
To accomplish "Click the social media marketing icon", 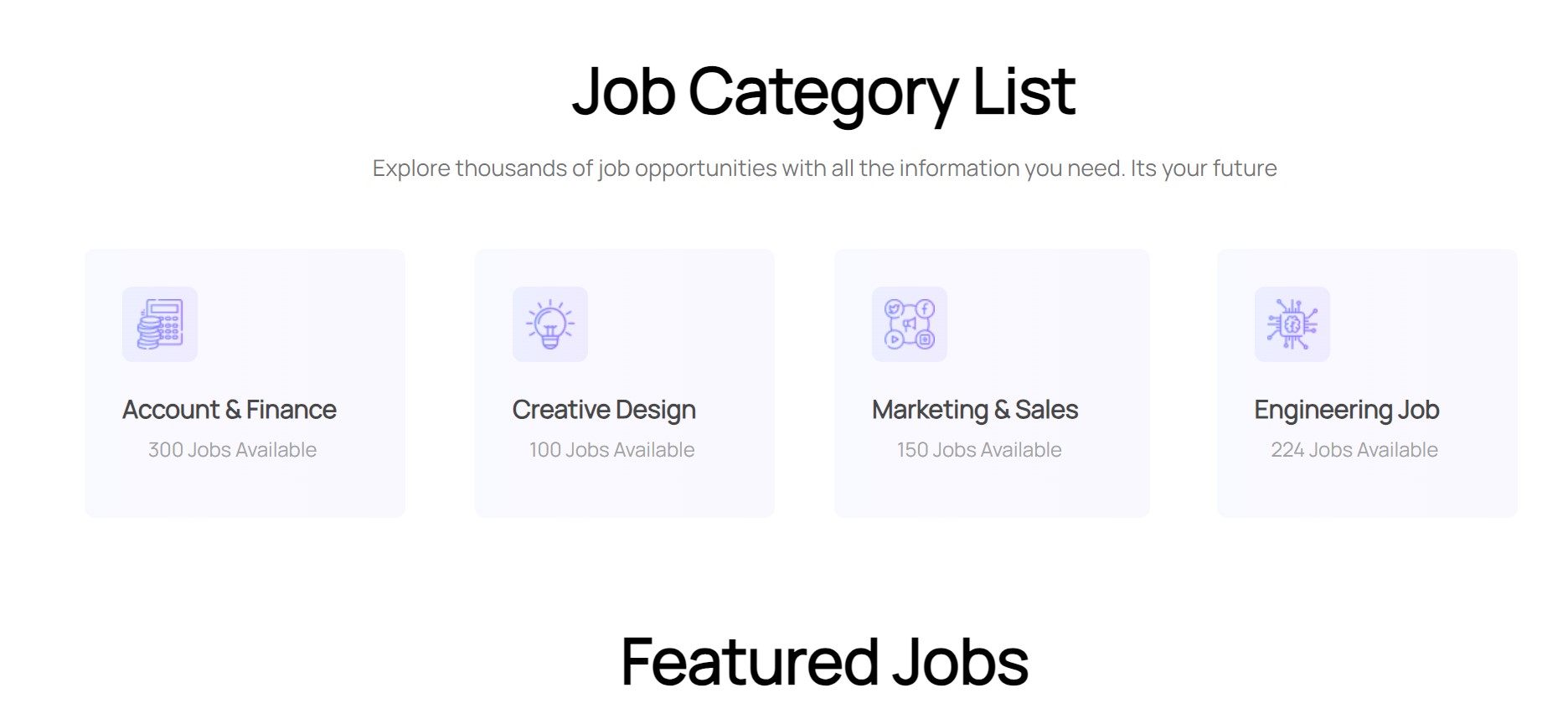I will (910, 324).
